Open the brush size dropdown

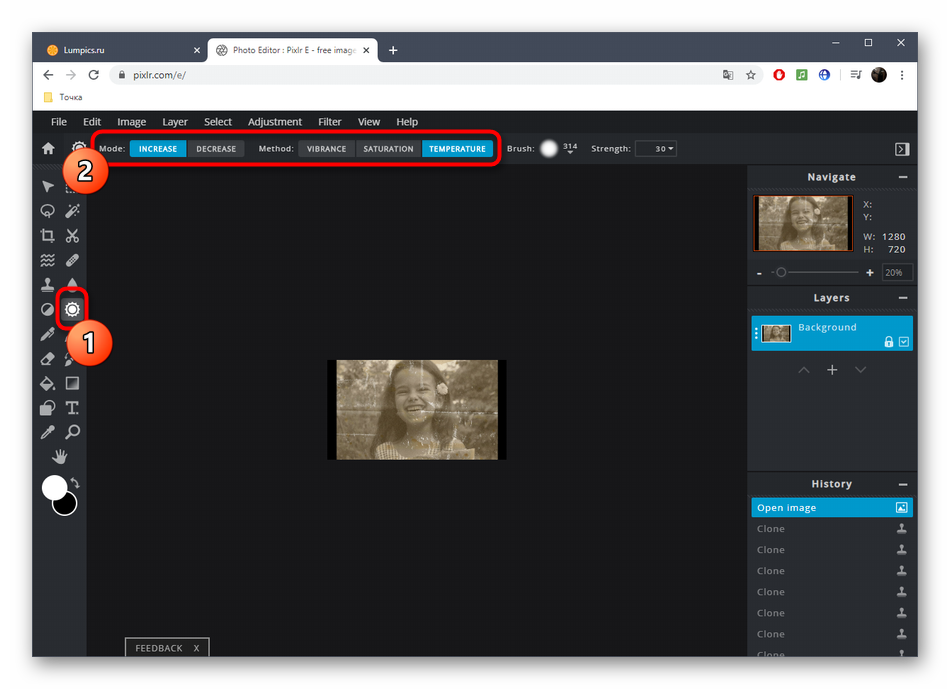click(570, 150)
